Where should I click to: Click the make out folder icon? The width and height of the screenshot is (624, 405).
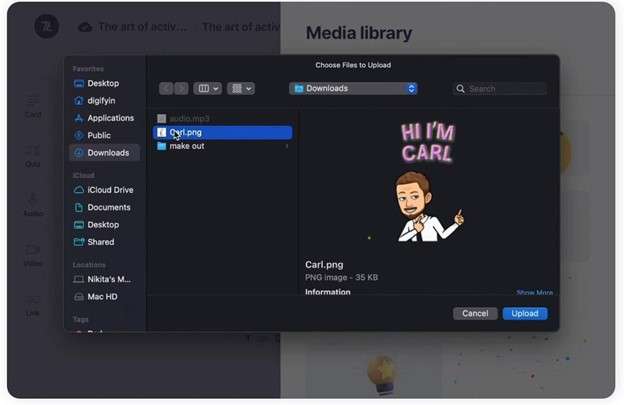(x=161, y=146)
